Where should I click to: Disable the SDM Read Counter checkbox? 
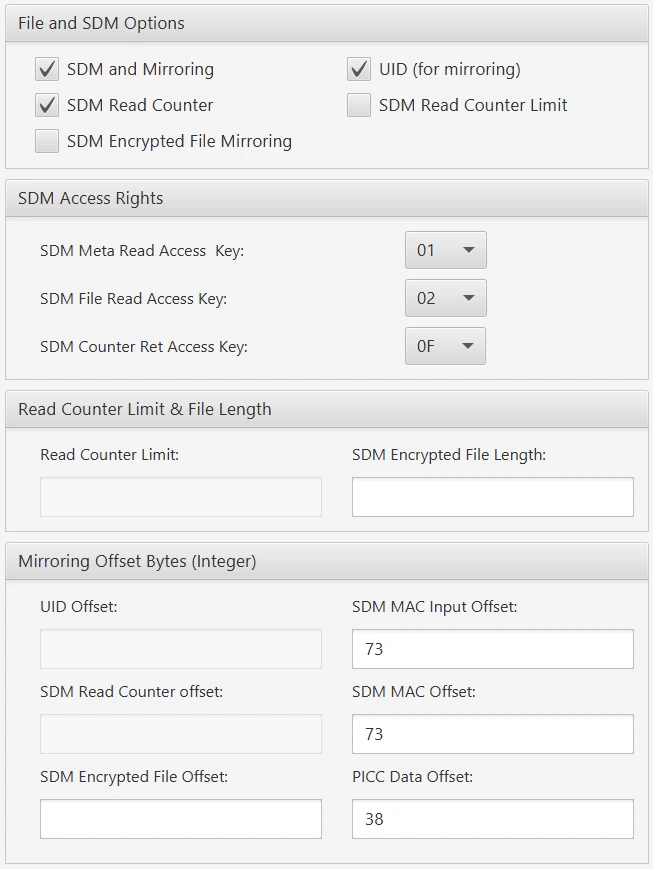click(x=47, y=106)
